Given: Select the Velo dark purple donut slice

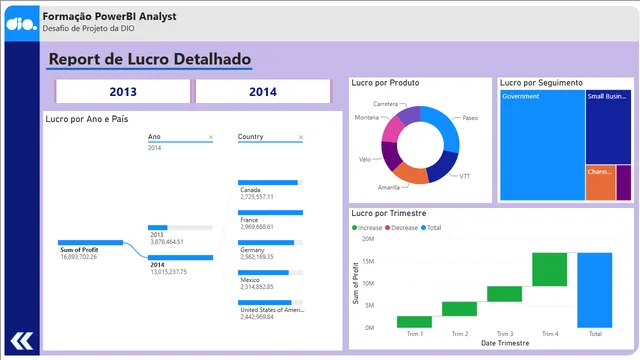Looking at the screenshot, I should 391,156.
